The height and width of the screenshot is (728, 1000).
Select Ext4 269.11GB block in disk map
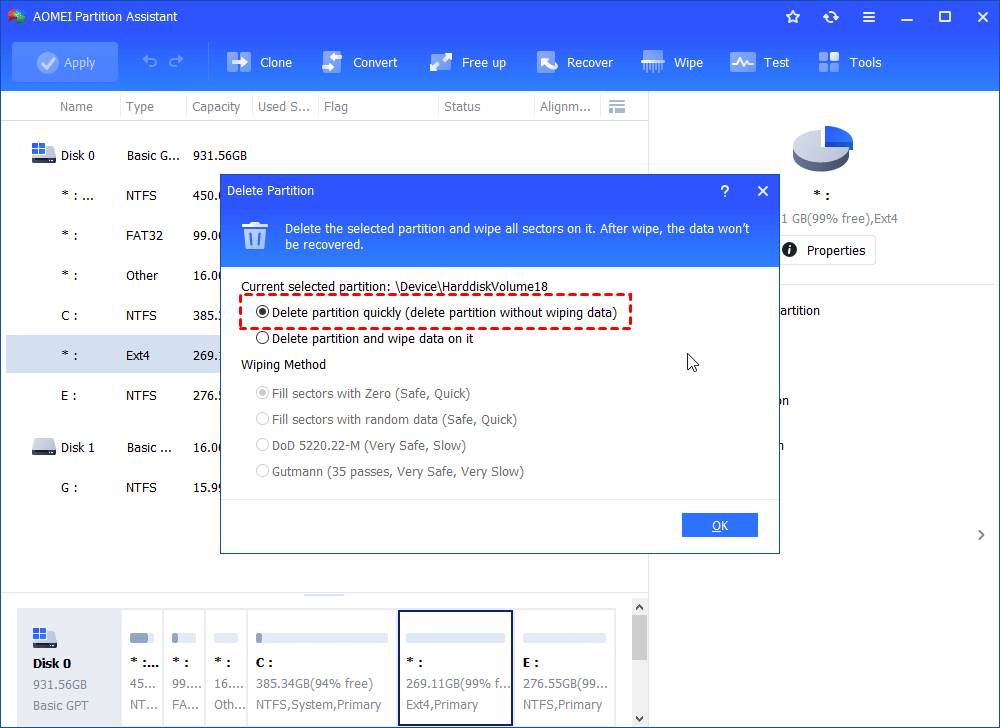455,667
